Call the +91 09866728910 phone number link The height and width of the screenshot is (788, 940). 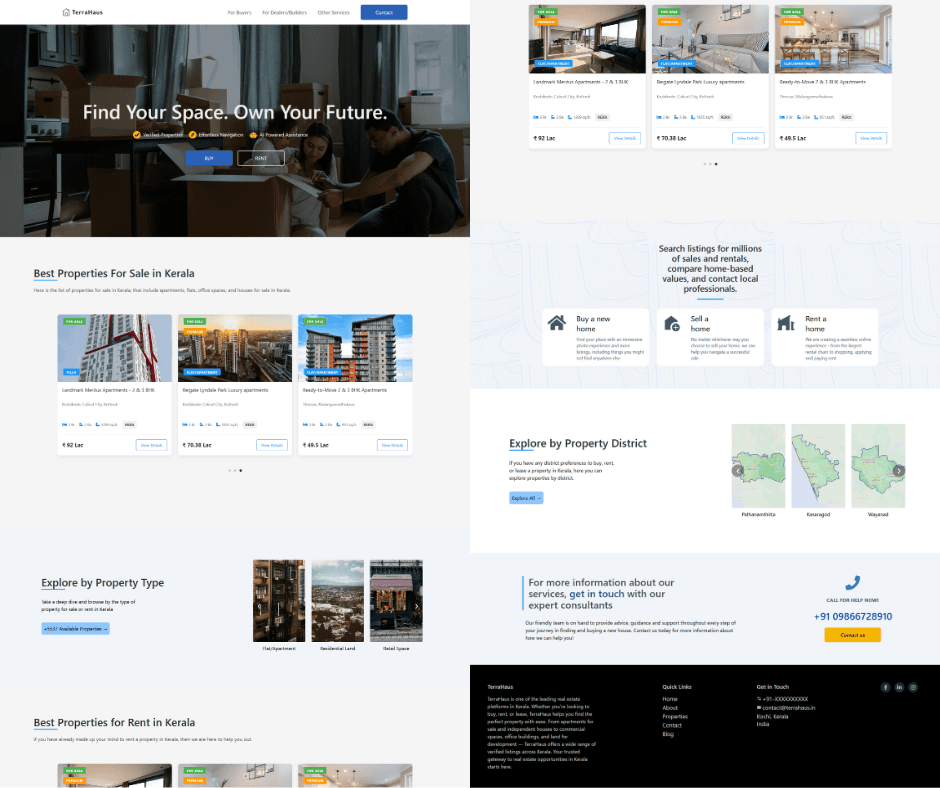coord(852,616)
